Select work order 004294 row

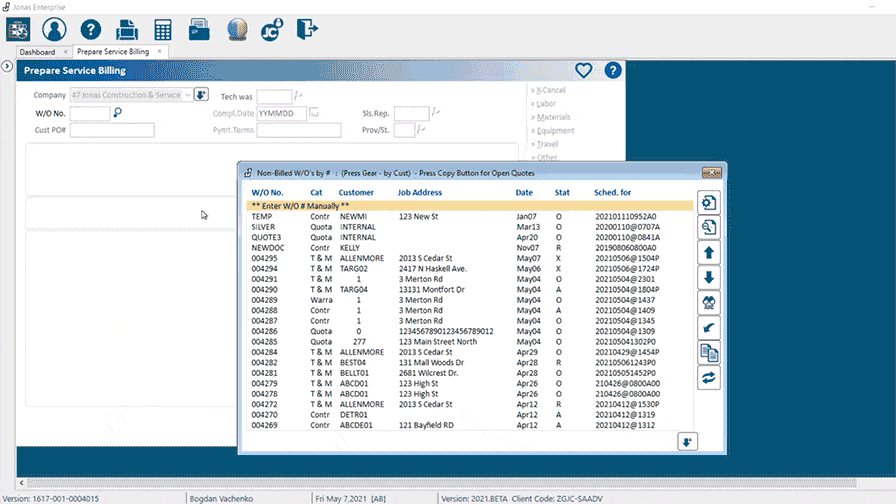[x=470, y=269]
